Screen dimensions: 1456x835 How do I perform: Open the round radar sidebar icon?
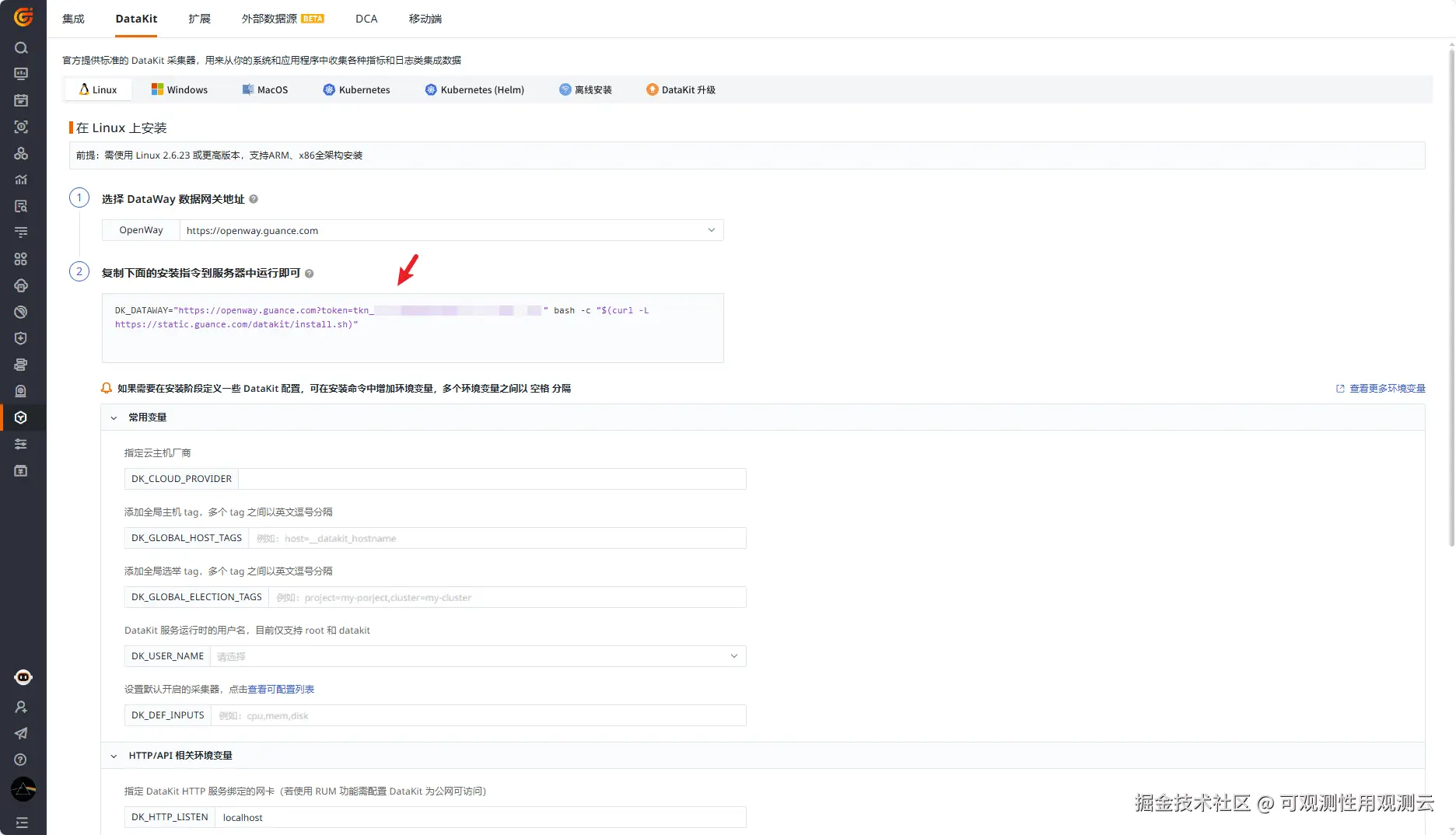[x=21, y=312]
